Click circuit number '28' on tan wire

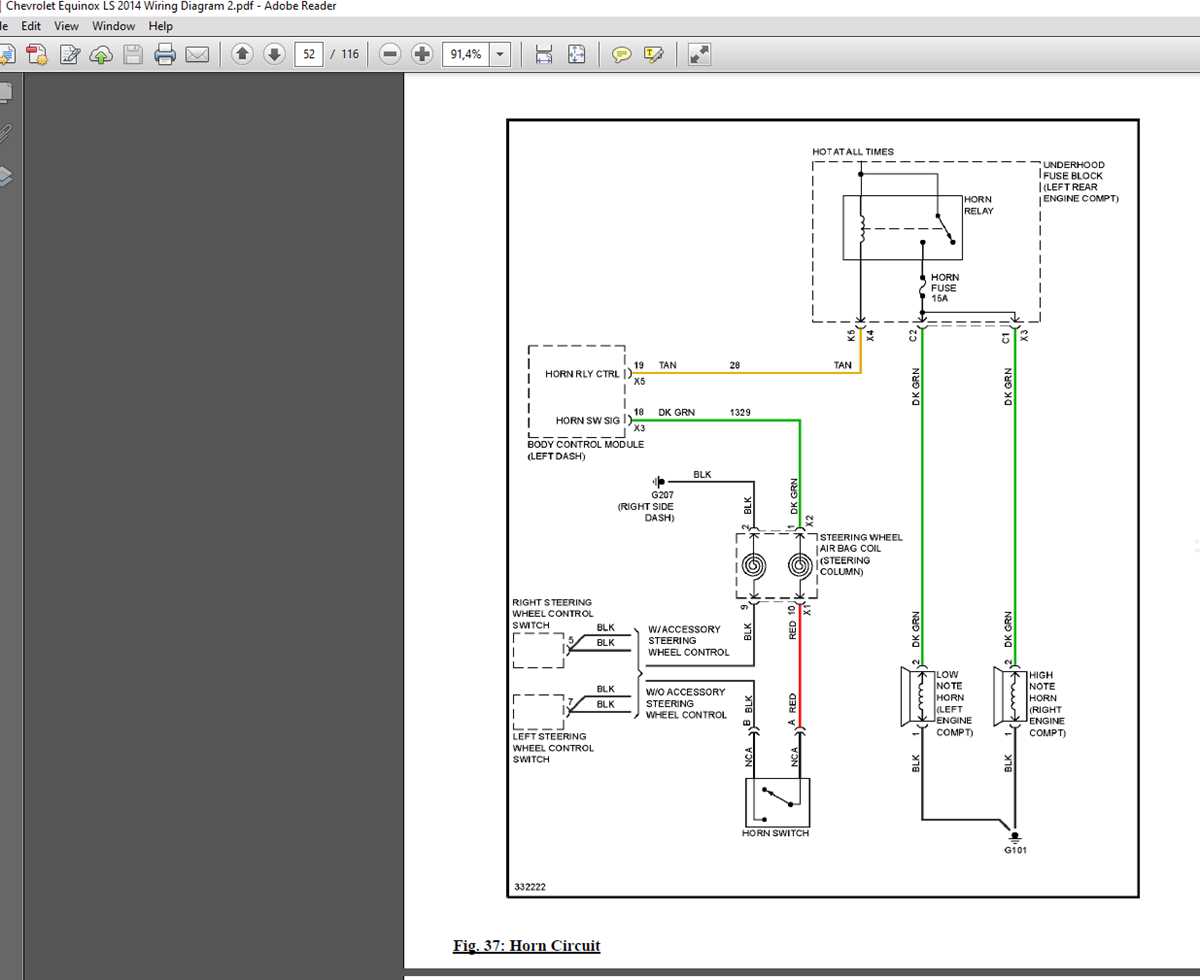pos(735,365)
